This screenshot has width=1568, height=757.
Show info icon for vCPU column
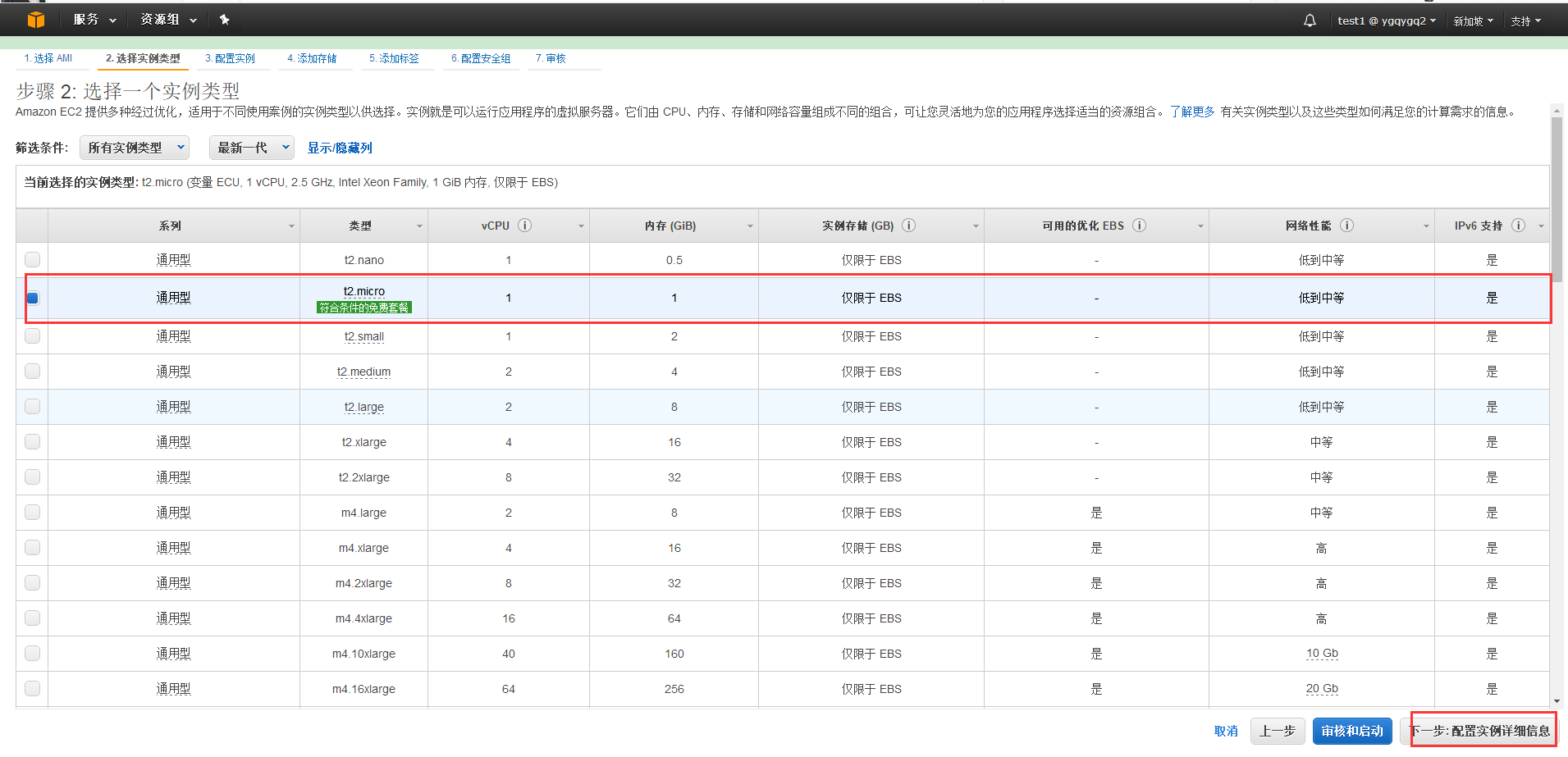525,226
